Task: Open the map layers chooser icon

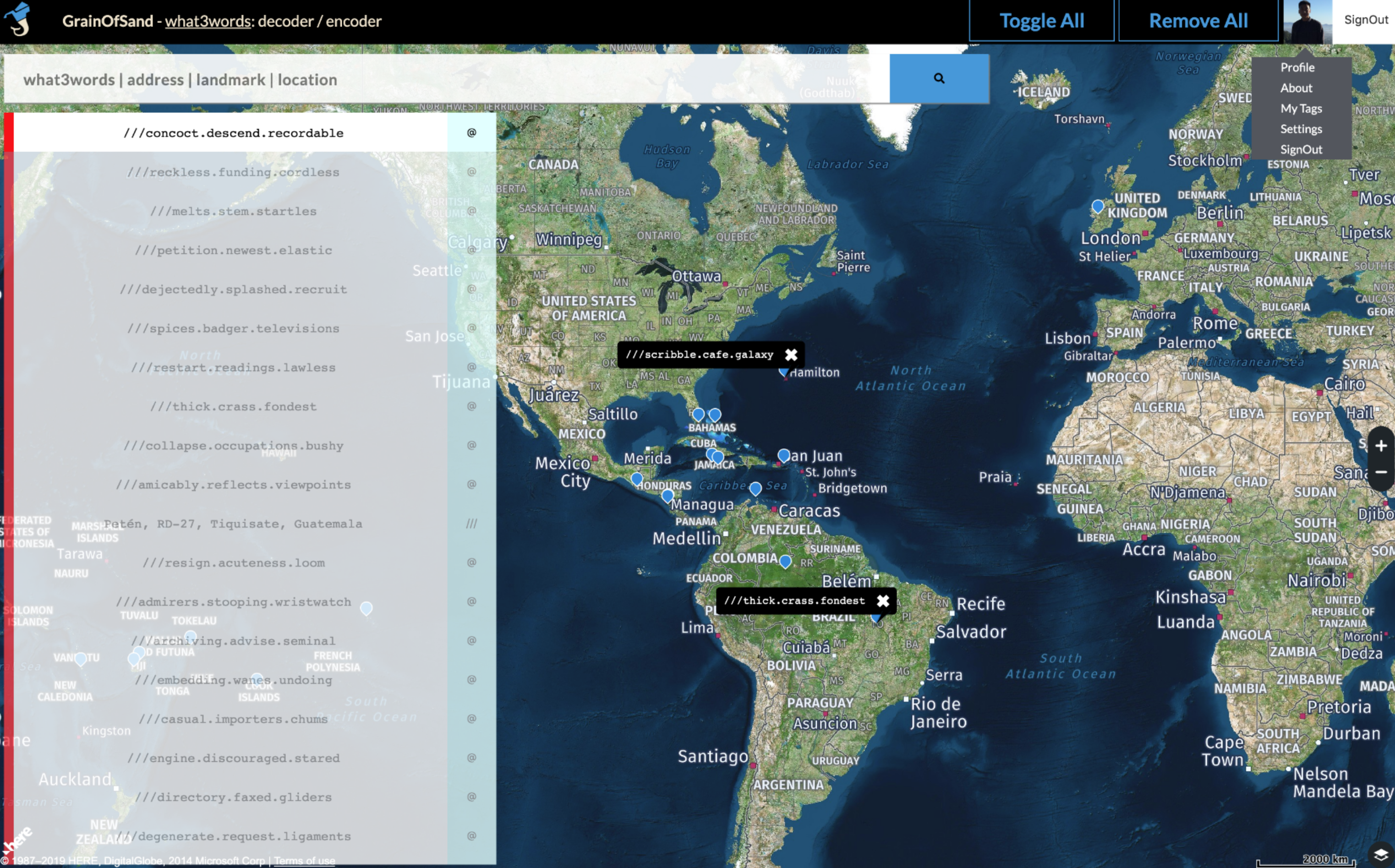Action: coord(1381,854)
